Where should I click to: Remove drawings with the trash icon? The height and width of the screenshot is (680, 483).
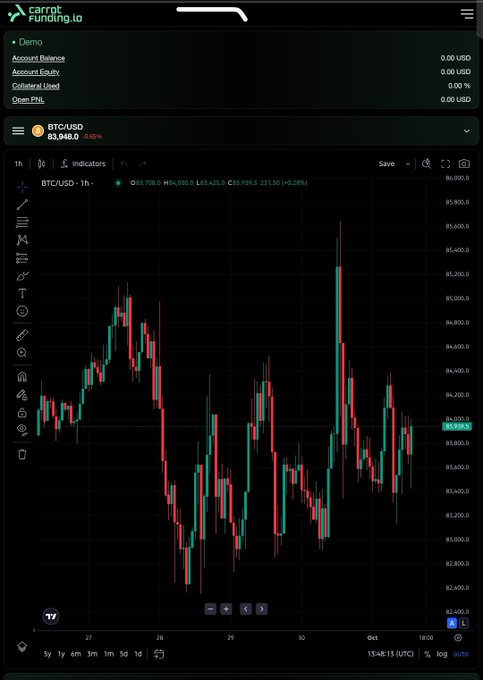coord(22,454)
